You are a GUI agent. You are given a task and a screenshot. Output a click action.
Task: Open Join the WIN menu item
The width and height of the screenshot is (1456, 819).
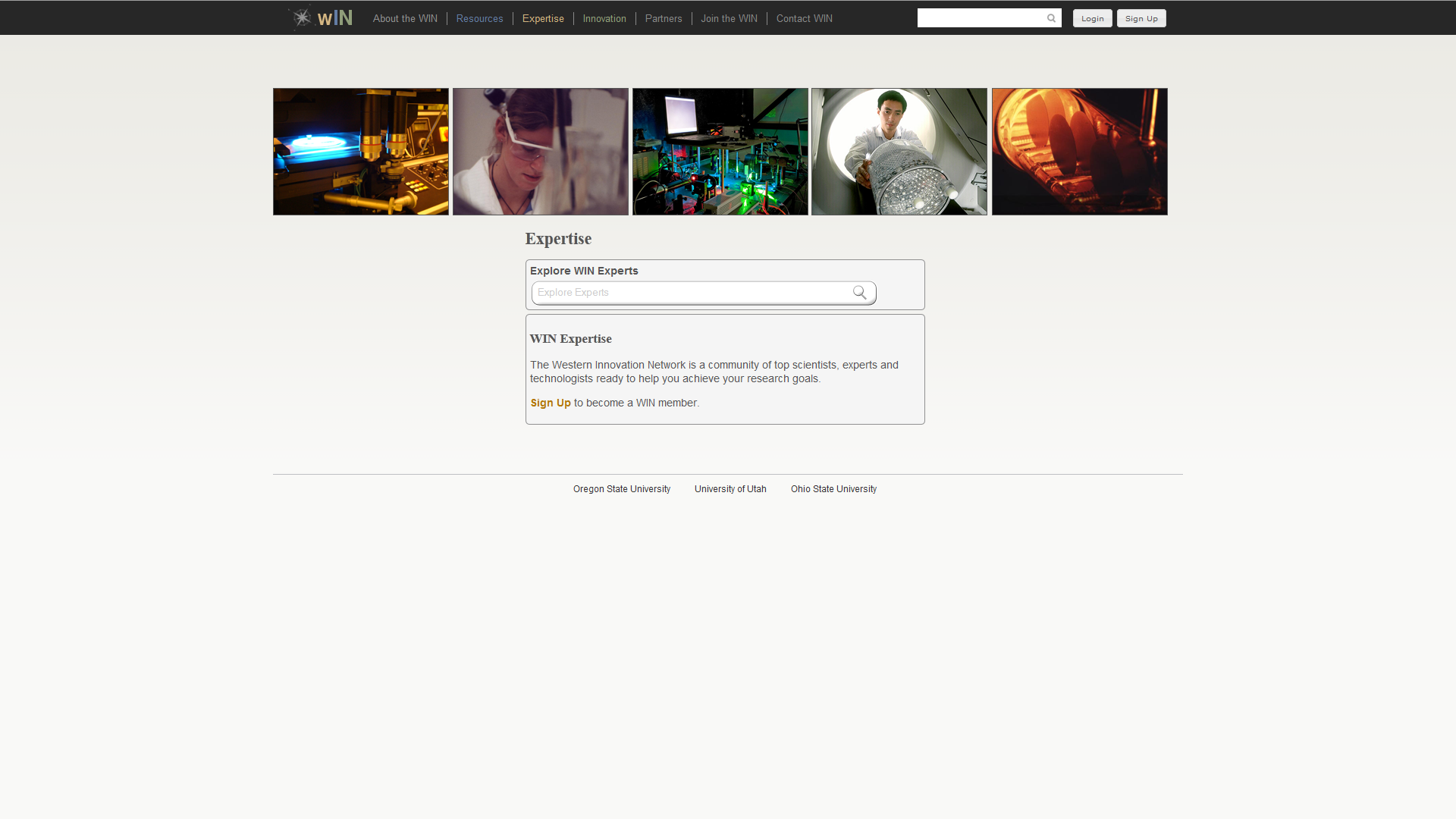729,18
